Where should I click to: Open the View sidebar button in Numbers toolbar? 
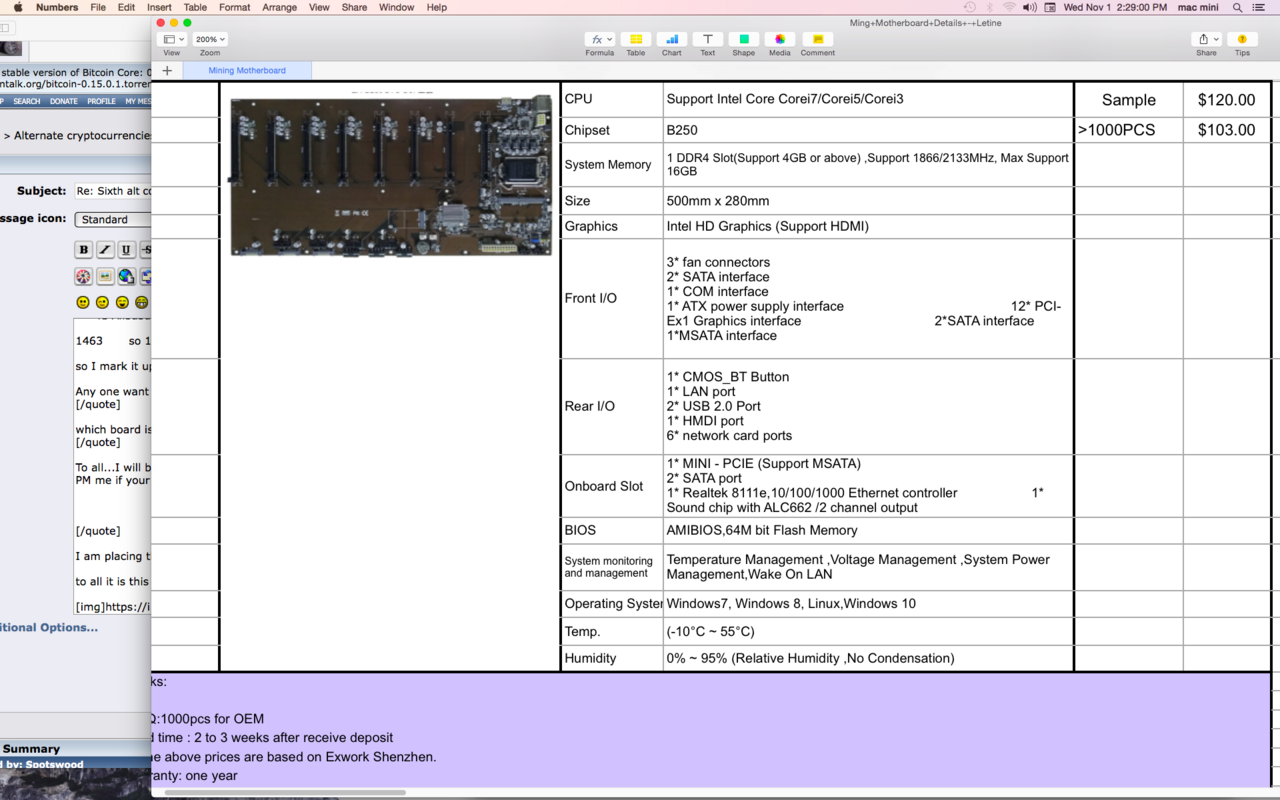tap(173, 40)
